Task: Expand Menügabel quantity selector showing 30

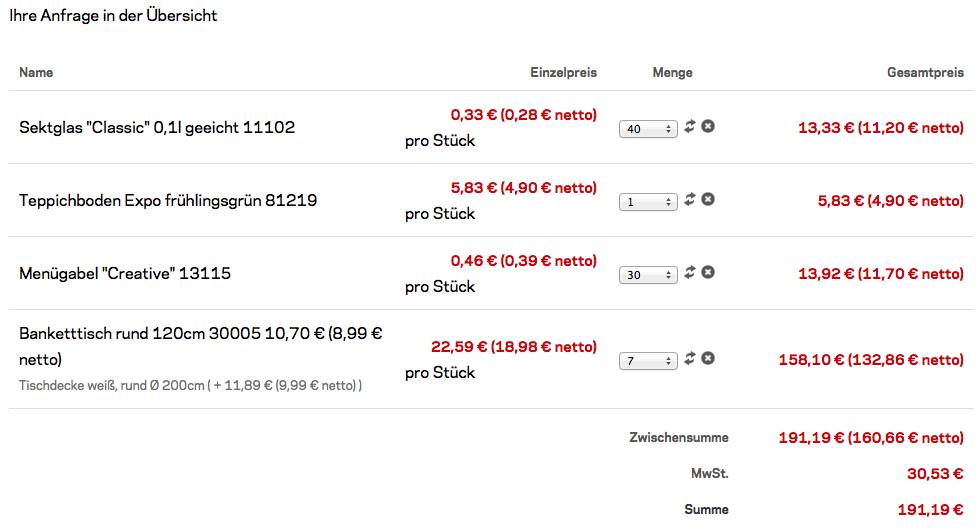Action: pyautogui.click(x=648, y=275)
